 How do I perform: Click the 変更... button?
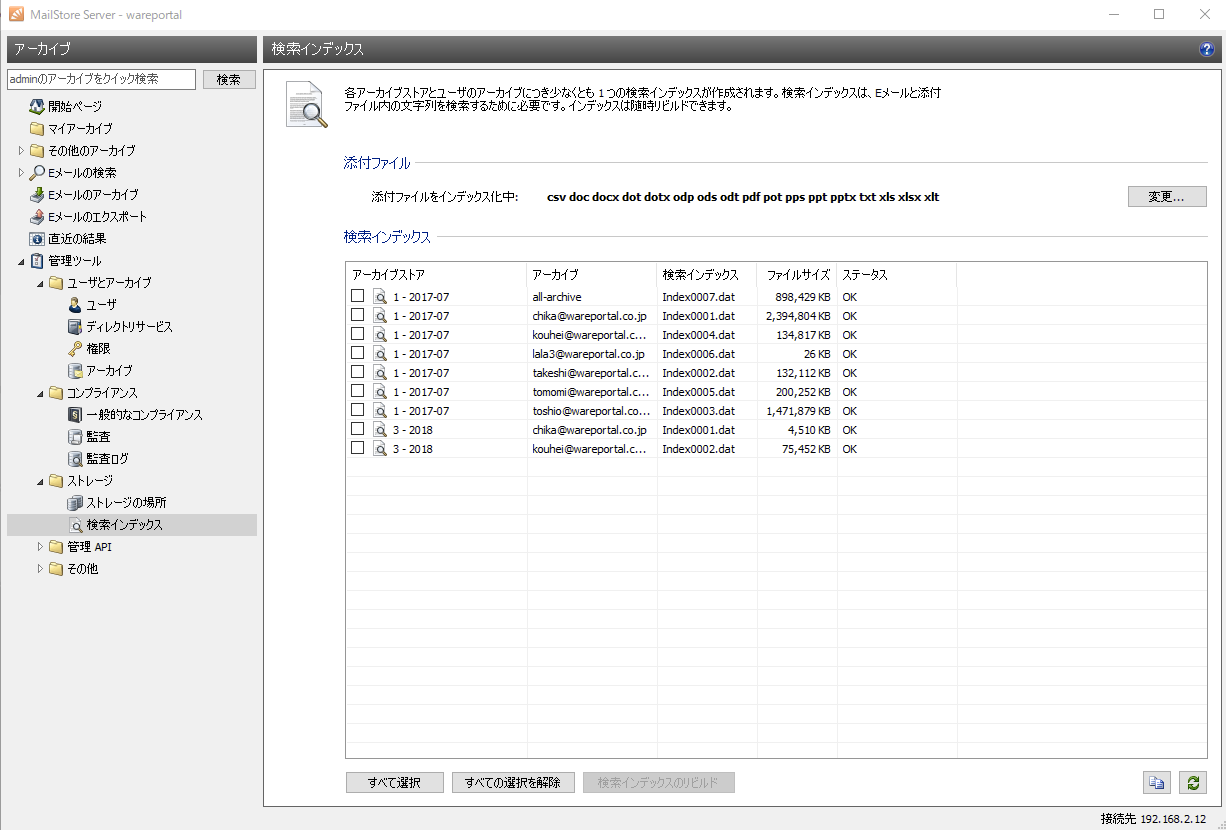(1166, 197)
